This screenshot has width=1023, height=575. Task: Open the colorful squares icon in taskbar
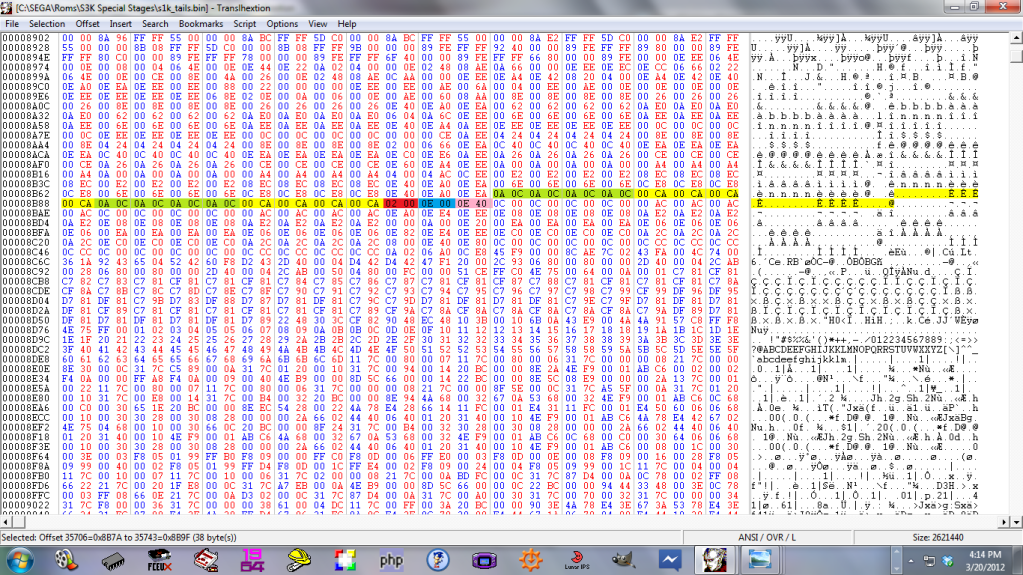click(x=345, y=561)
